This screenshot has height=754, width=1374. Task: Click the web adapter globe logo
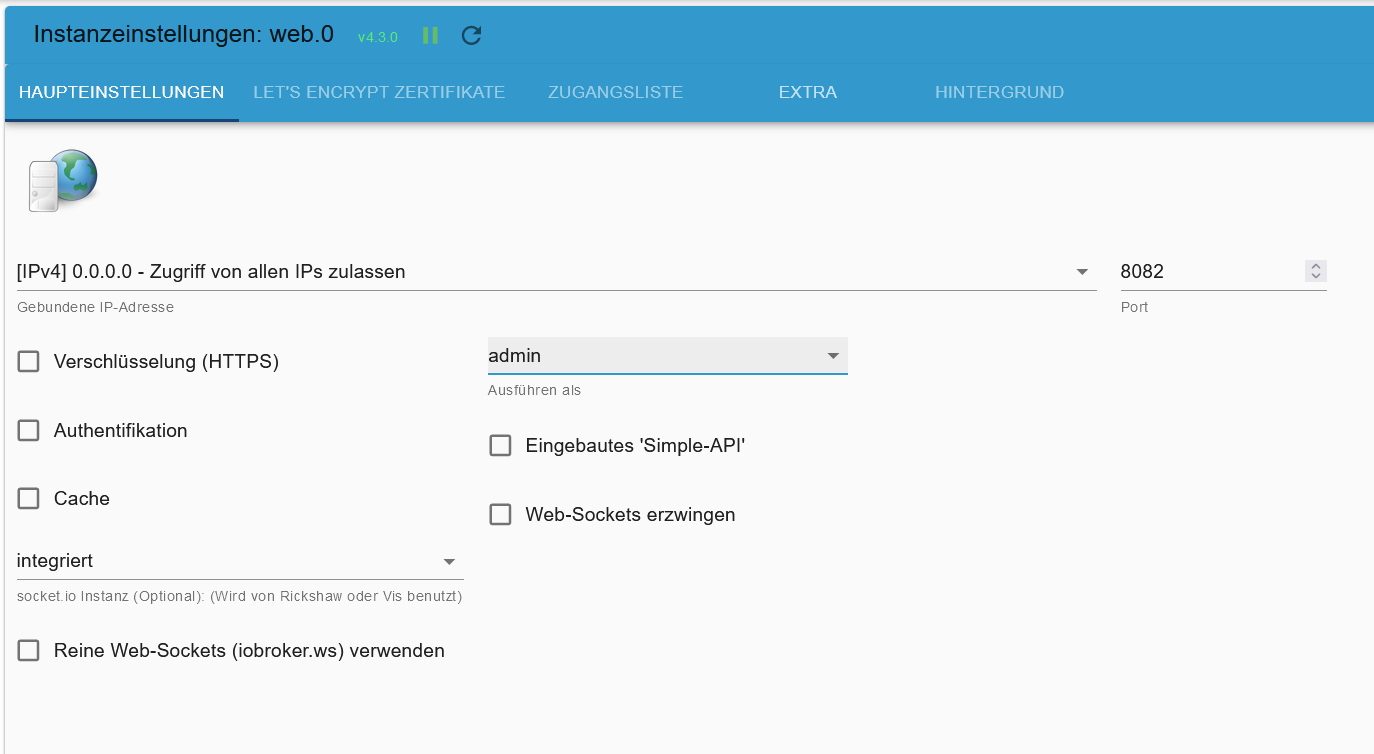(64, 180)
